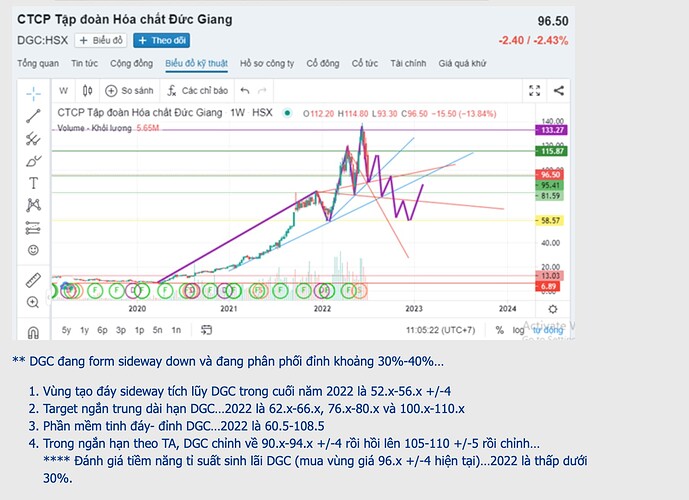Click the 2022 time axis label

[x=322, y=308]
